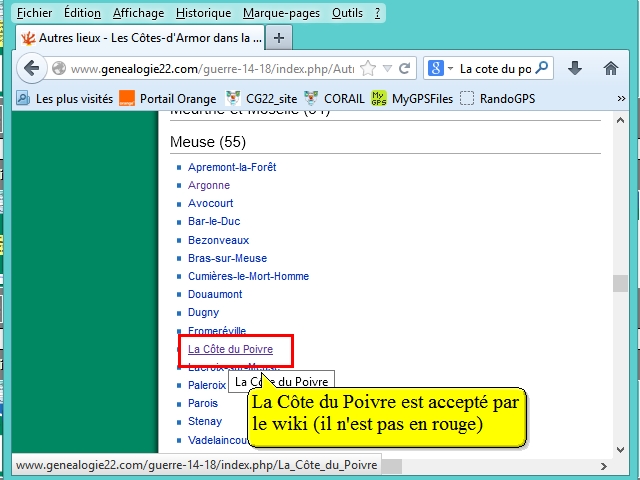Open the Portail Orange bookmark
Screen dimensions: 640x480
(167, 99)
